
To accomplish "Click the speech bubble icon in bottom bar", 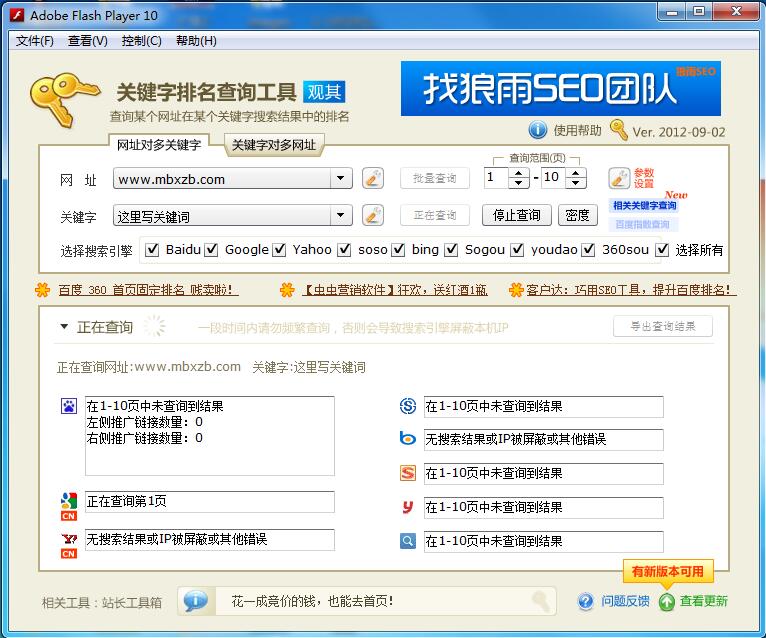I will [x=196, y=601].
